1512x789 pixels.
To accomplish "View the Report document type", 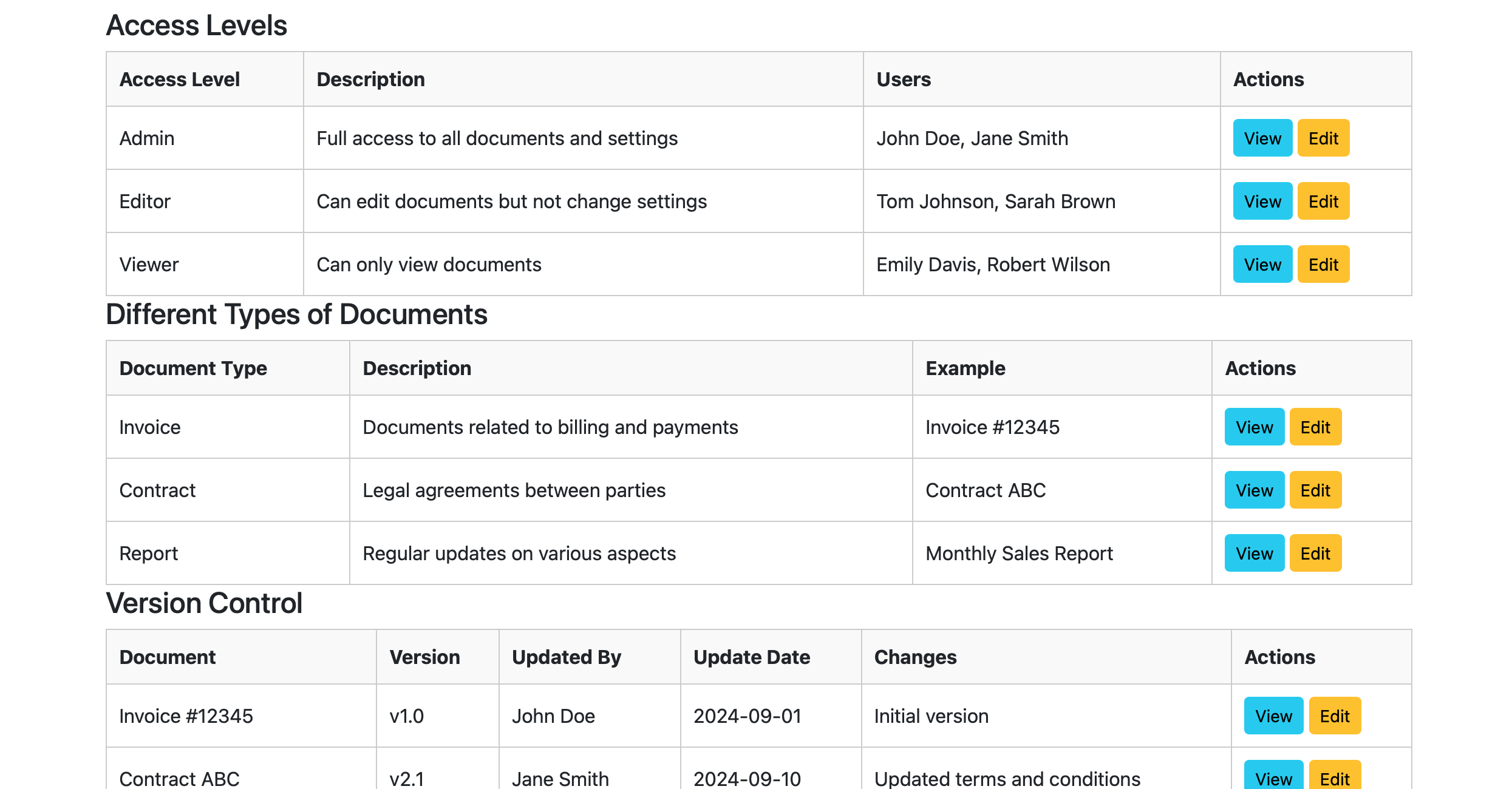I will [x=1254, y=554].
